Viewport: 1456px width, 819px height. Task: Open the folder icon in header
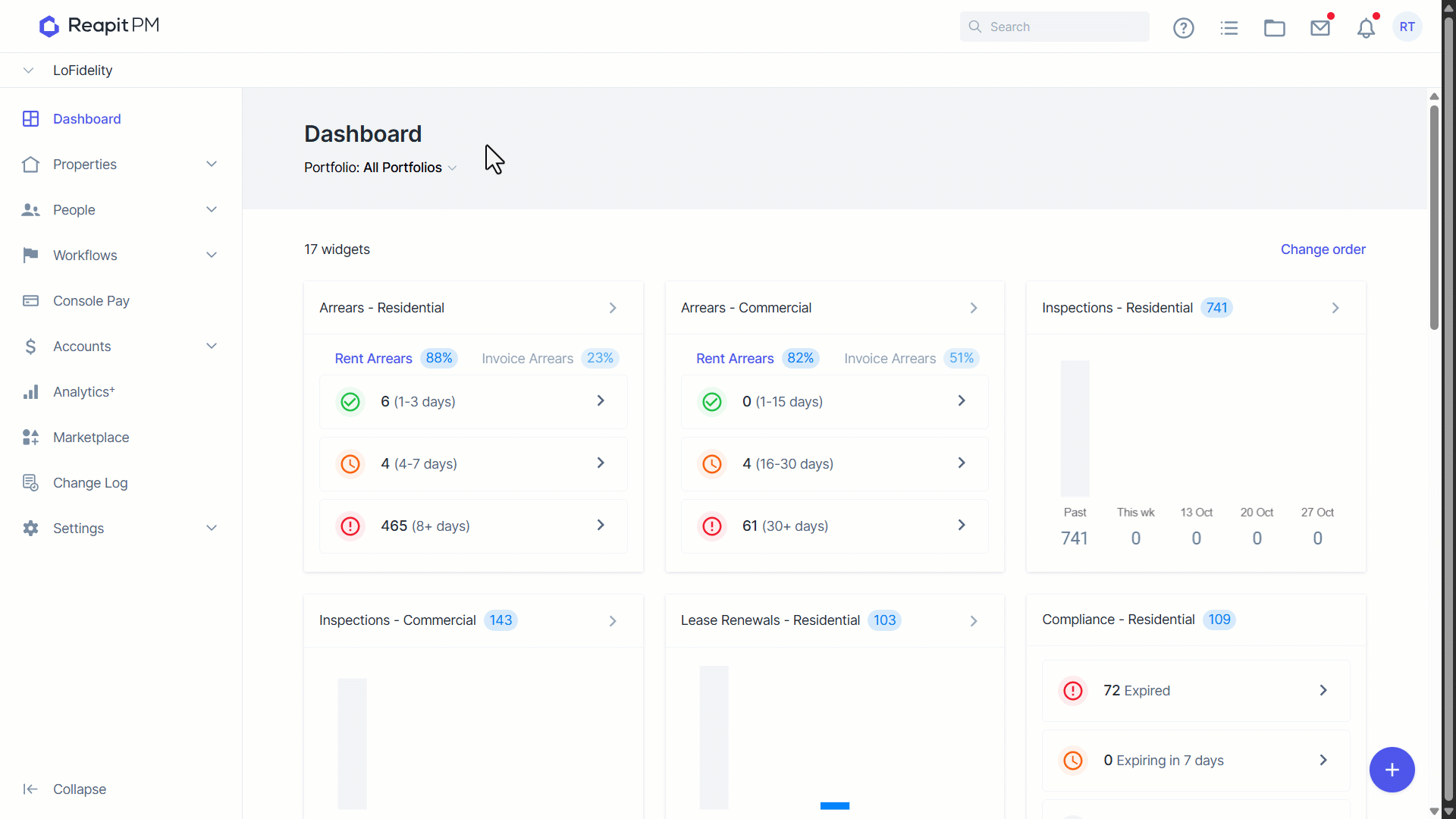coord(1275,28)
